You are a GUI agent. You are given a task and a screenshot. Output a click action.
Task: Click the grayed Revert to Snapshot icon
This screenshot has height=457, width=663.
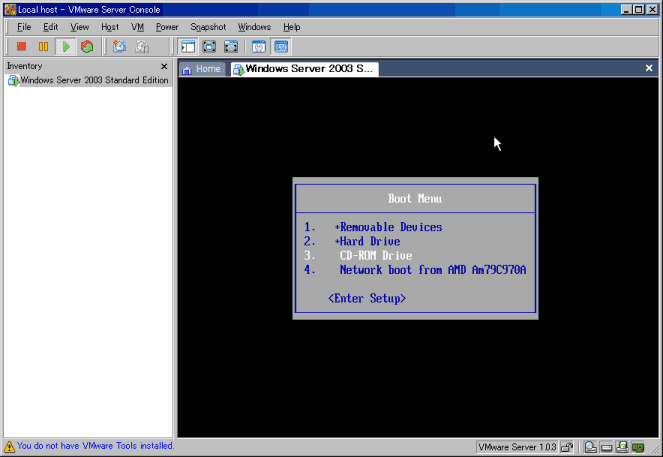(x=142, y=47)
